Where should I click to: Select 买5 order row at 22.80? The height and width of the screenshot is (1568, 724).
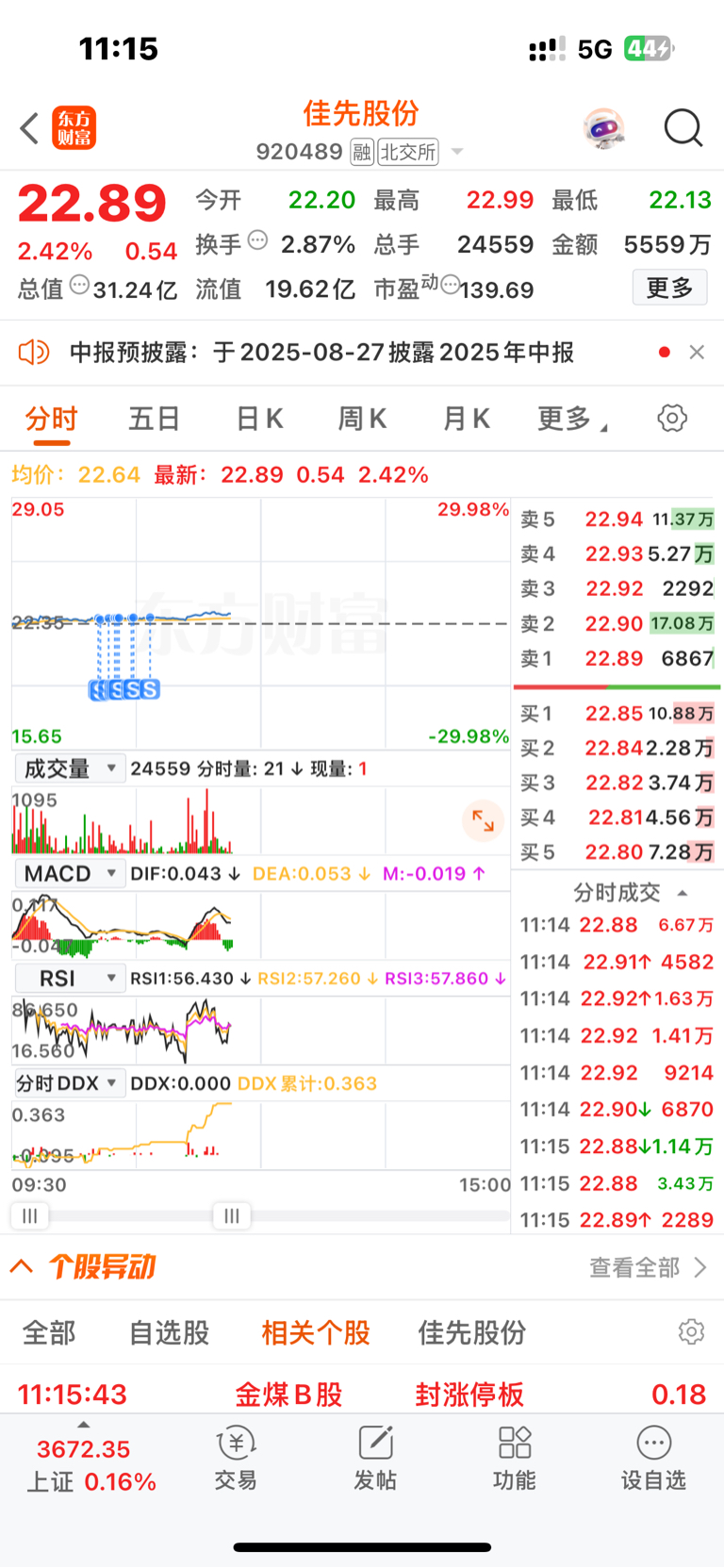[x=617, y=852]
